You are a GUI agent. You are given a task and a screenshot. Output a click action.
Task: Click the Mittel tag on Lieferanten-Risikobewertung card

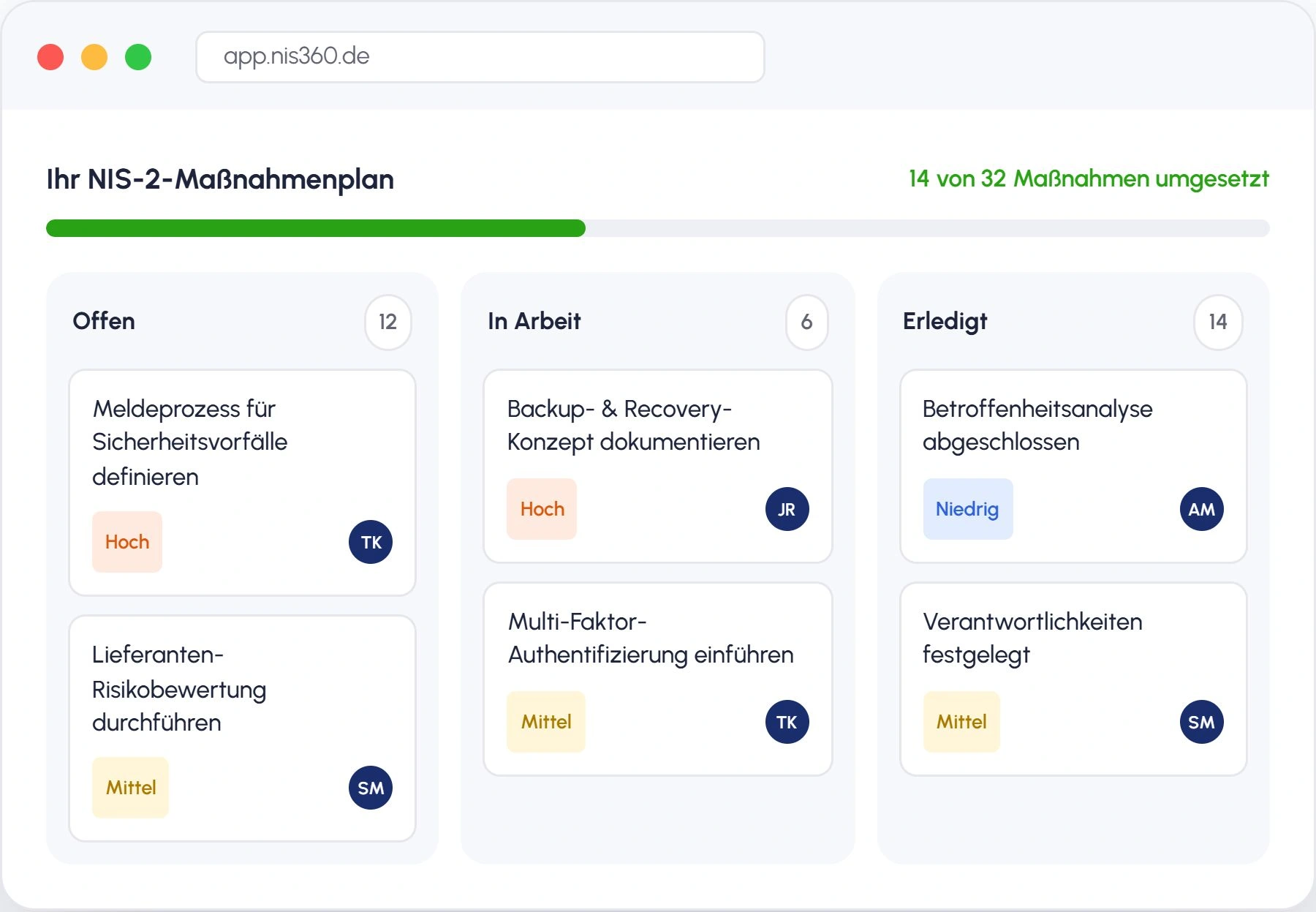point(131,788)
